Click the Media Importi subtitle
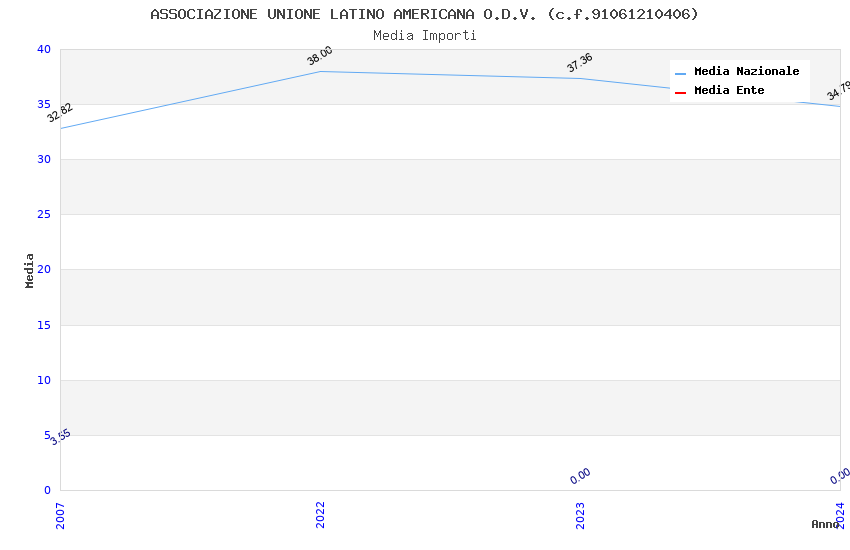The width and height of the screenshot is (850, 550). point(424,36)
